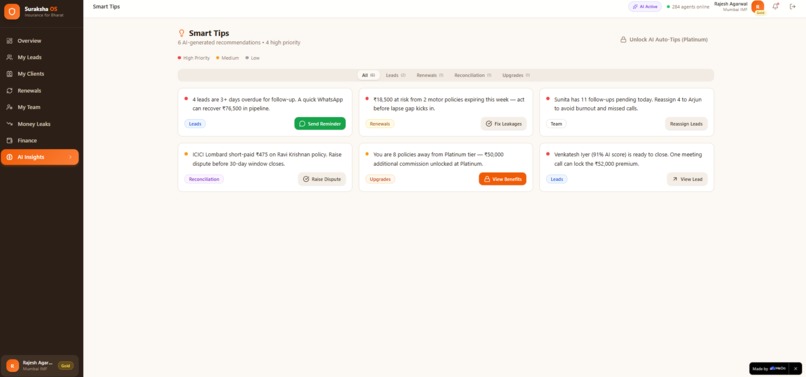Click Leads tag on overdue follow-up card
806x377 pixels.
pos(195,124)
